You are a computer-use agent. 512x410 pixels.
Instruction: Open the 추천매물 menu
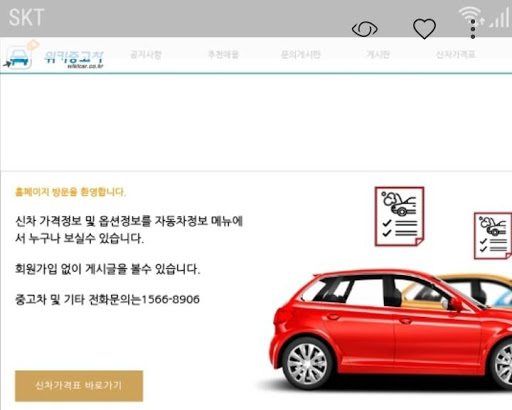223,54
